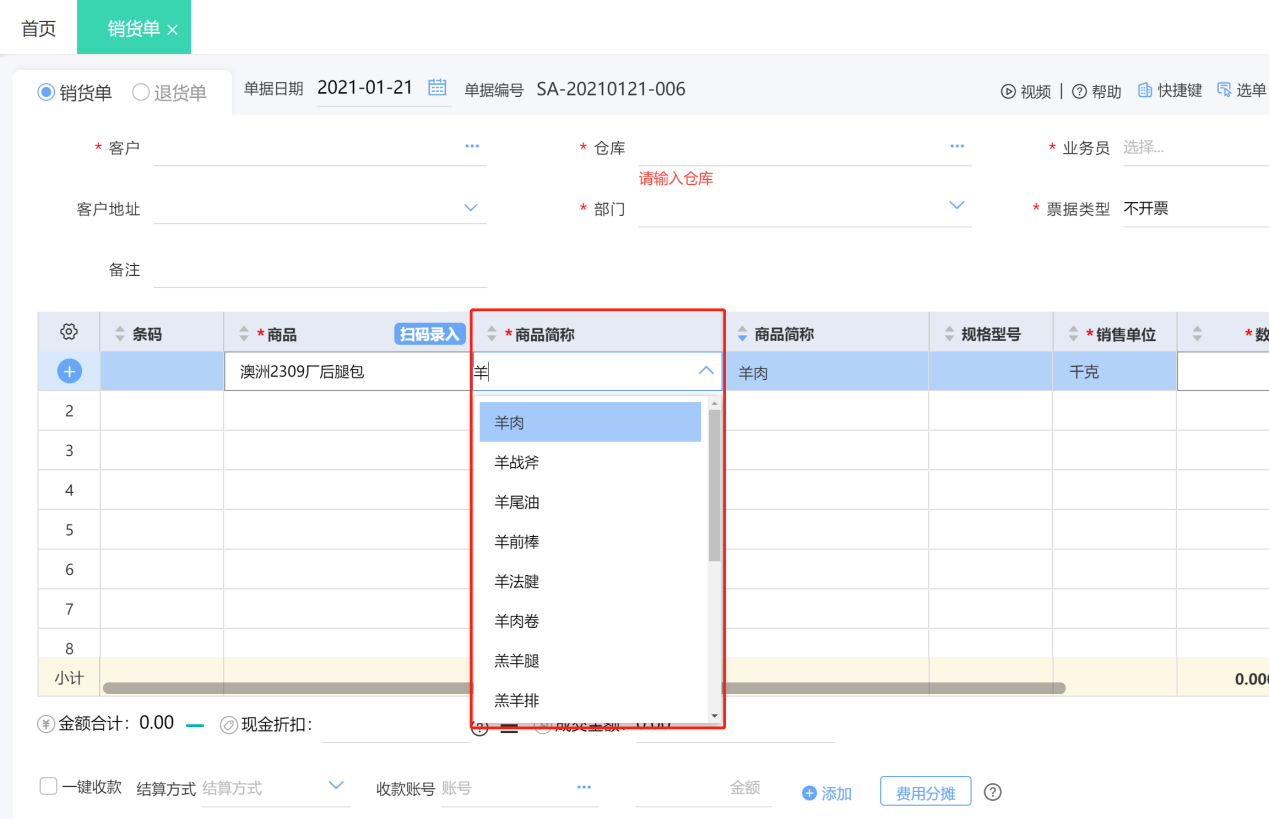The height and width of the screenshot is (819, 1269).
Task: Click the 澳洲2309厂后腿包 product cell
Action: click(347, 371)
